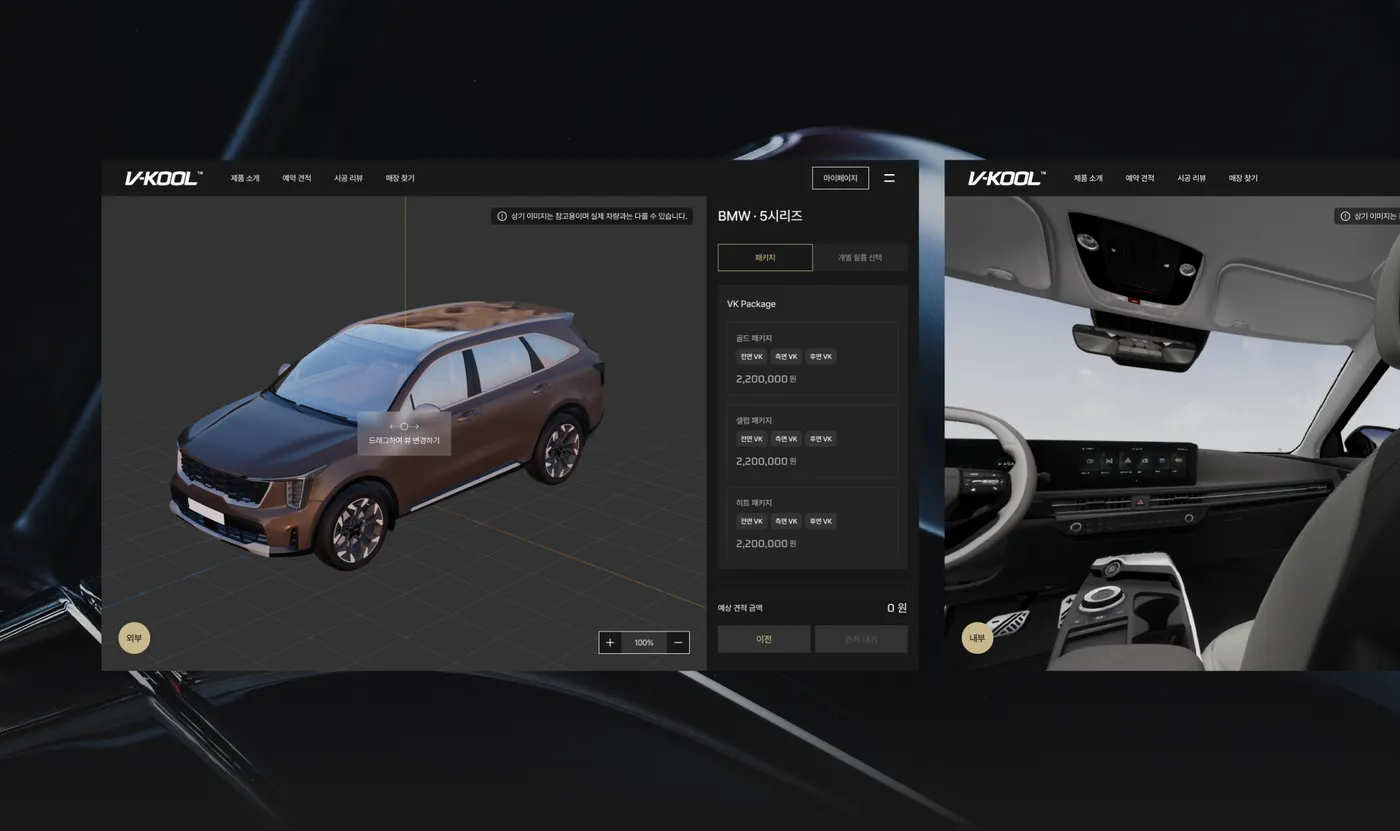Open the hamburger menu icon
Viewport: 1400px width, 831px height.
(x=889, y=178)
